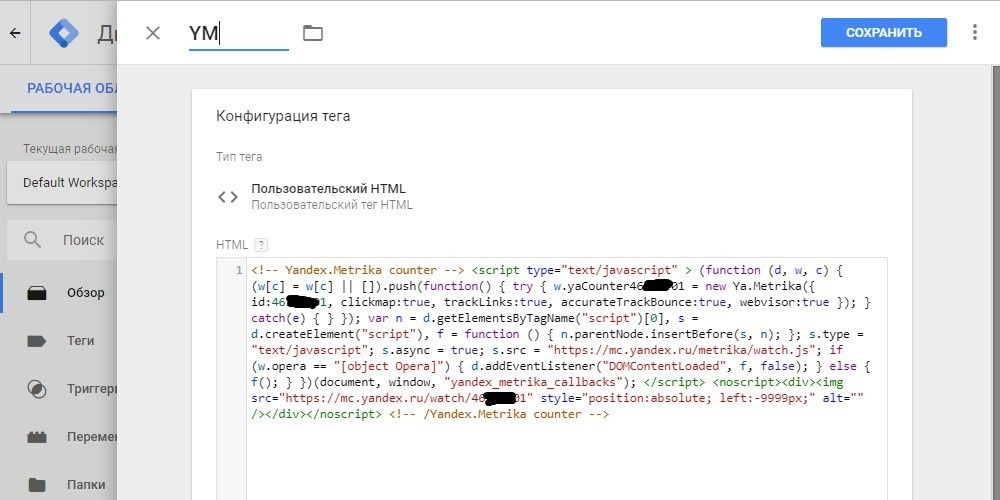Click the tag name field containing YM
This screenshot has height=500, width=1000.
click(x=239, y=34)
